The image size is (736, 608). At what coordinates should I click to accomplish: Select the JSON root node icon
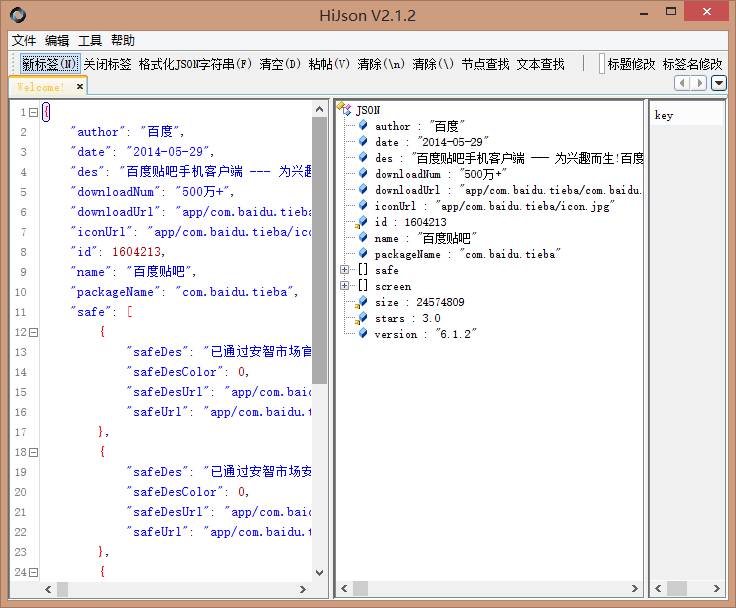pyautogui.click(x=344, y=109)
